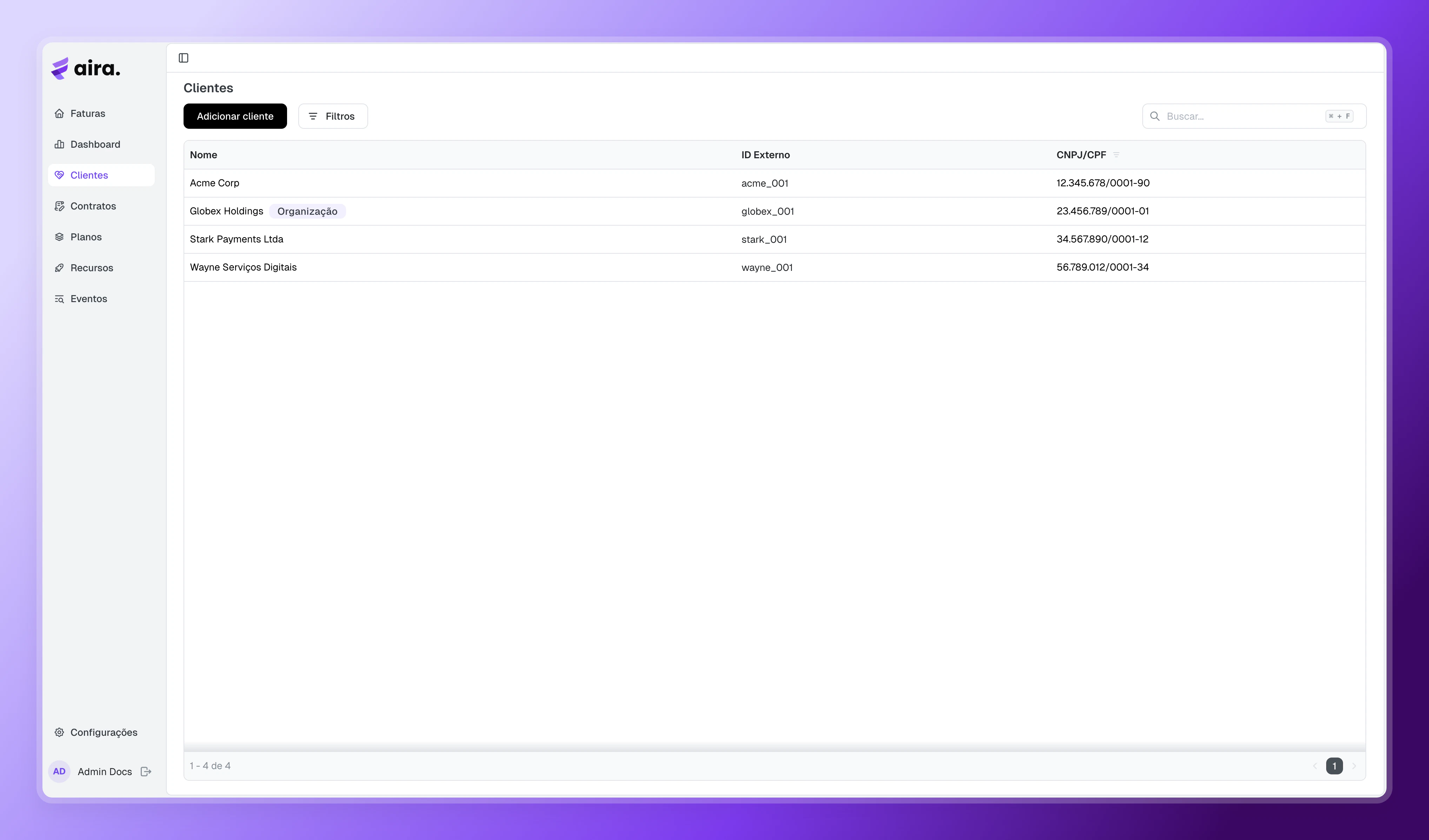This screenshot has width=1429, height=840.
Task: Open Configurações with the gear icon
Action: 60,732
